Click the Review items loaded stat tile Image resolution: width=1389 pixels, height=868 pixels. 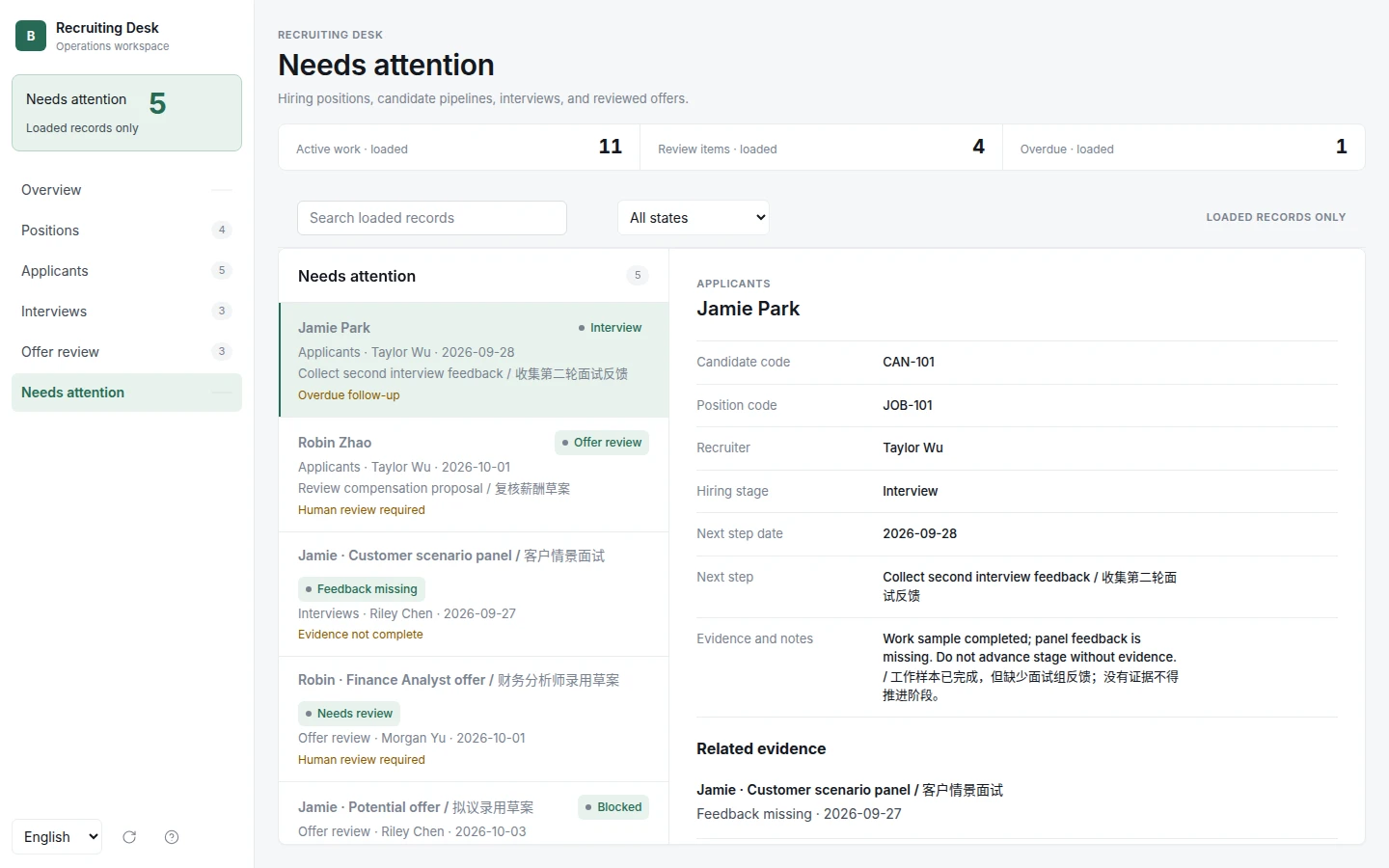coord(821,148)
